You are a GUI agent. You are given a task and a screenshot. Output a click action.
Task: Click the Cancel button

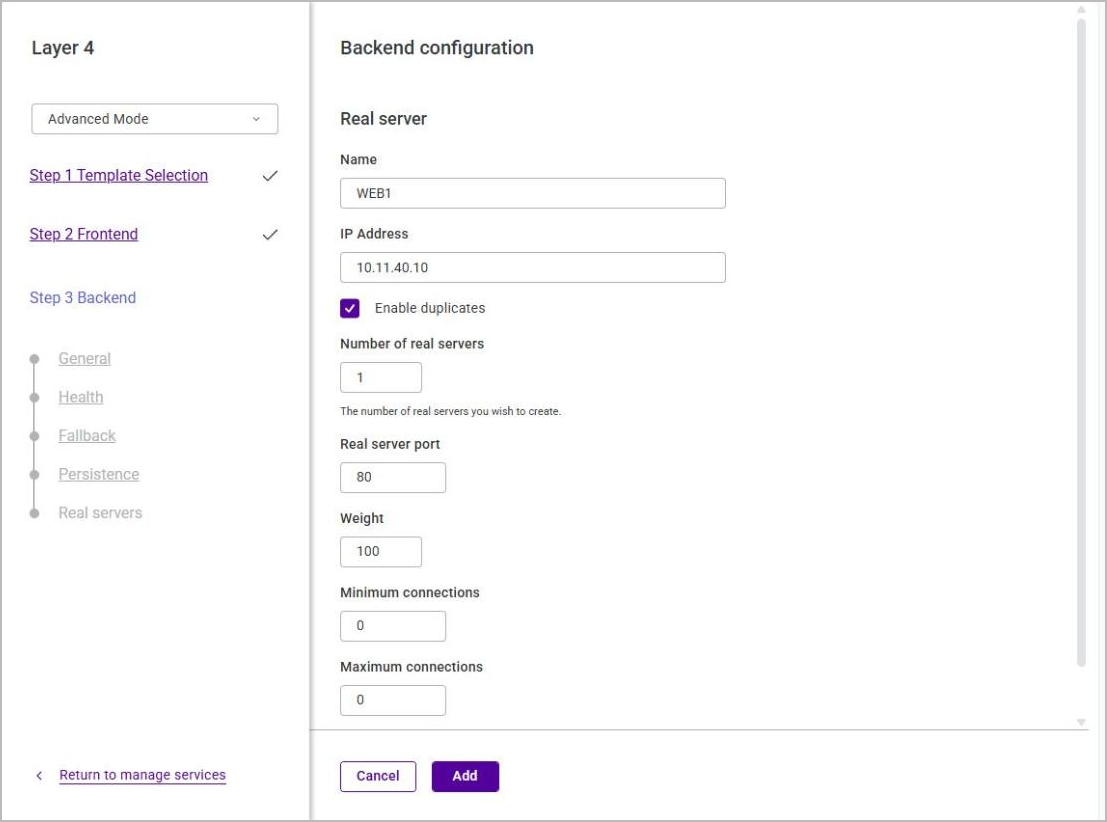coord(378,776)
